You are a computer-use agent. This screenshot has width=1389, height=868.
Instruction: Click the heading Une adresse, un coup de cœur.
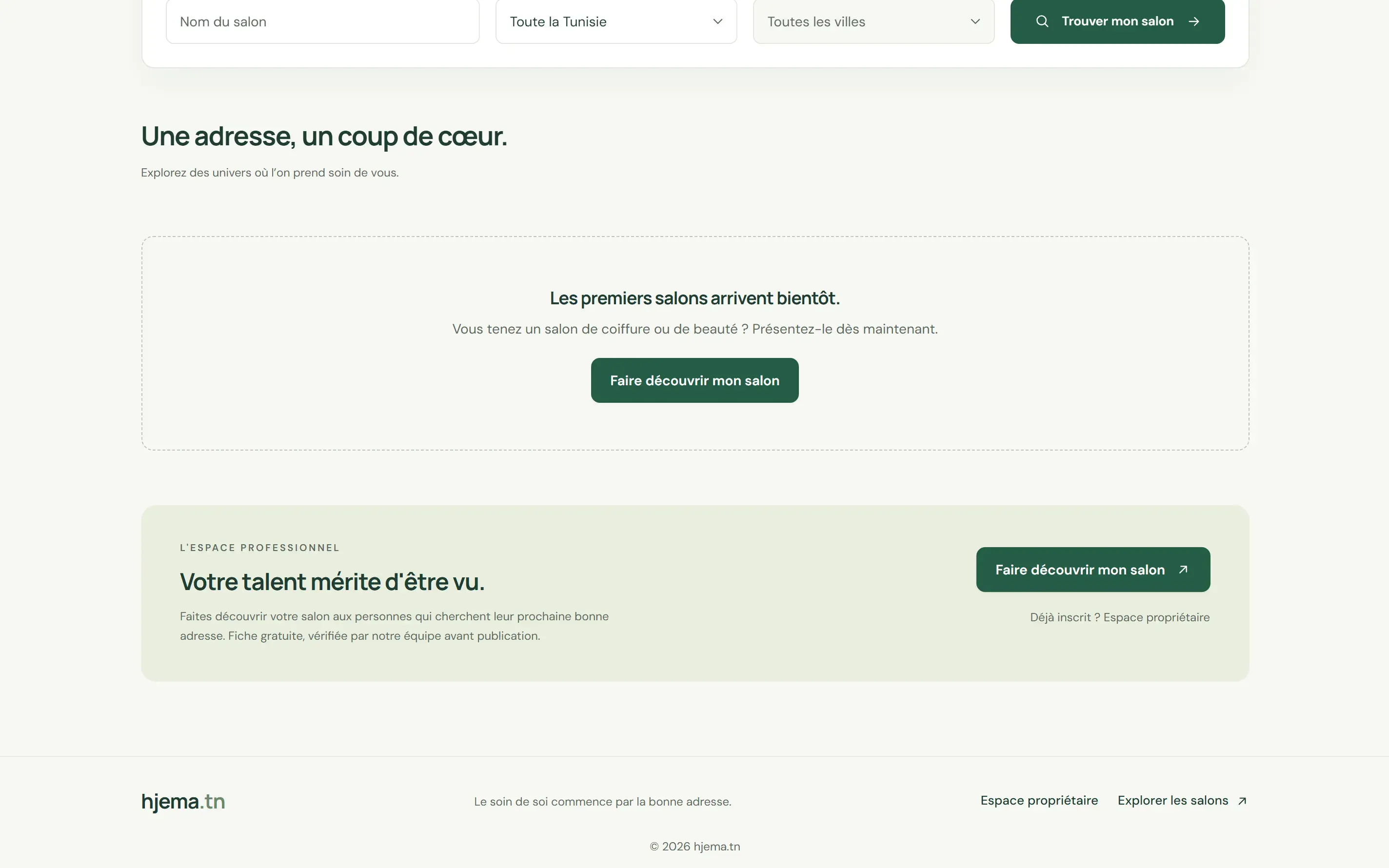tap(324, 137)
